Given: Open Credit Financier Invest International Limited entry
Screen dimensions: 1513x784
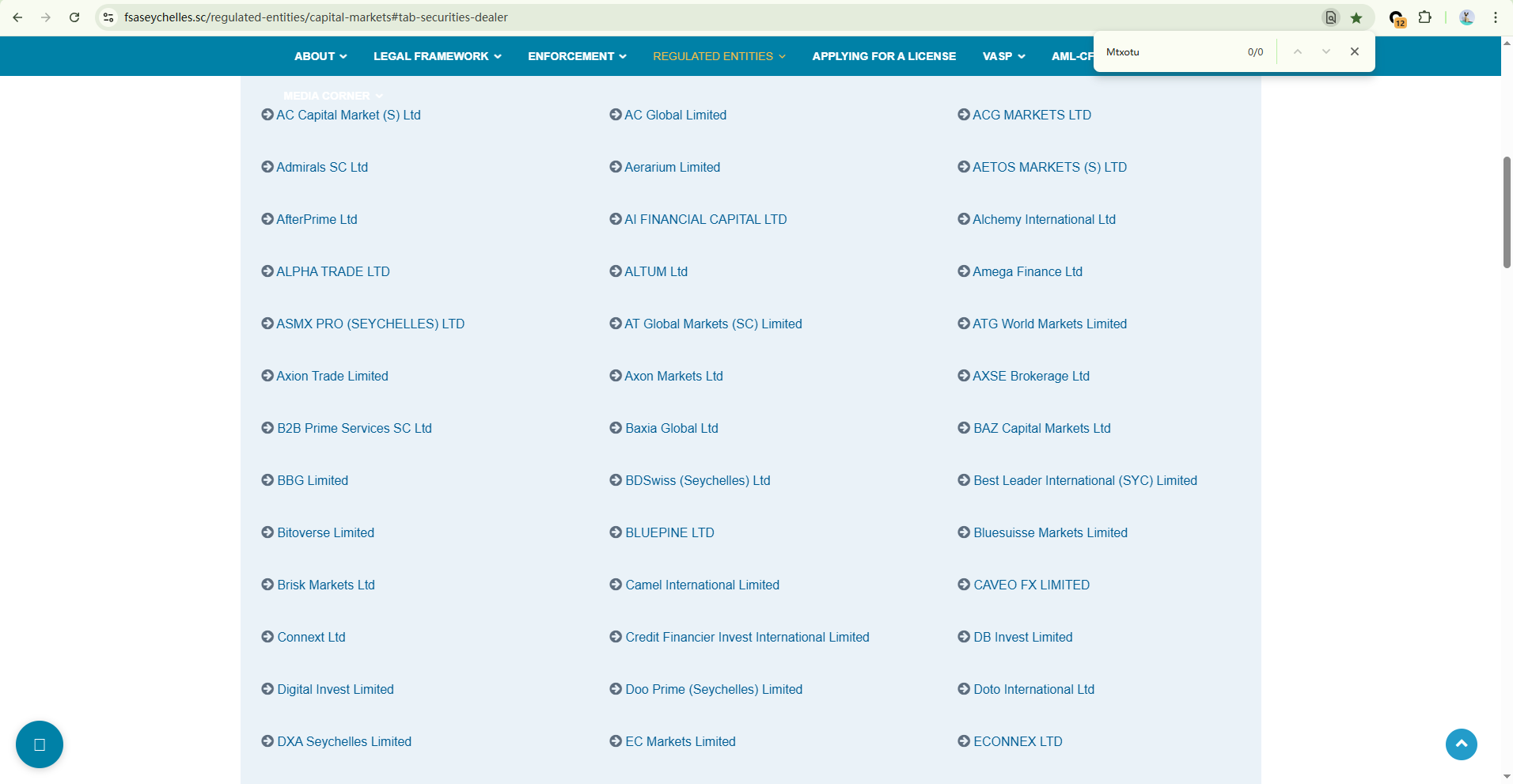Looking at the screenshot, I should (x=747, y=637).
